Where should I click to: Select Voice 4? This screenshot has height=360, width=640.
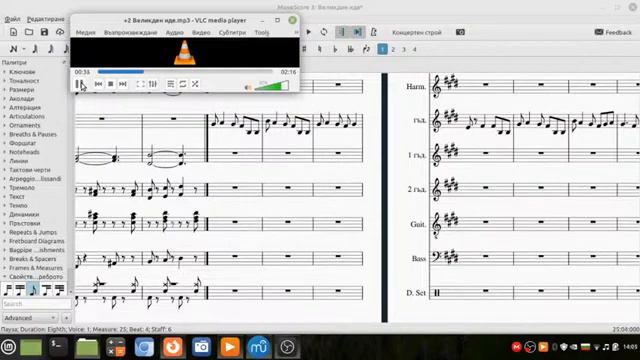(414, 49)
